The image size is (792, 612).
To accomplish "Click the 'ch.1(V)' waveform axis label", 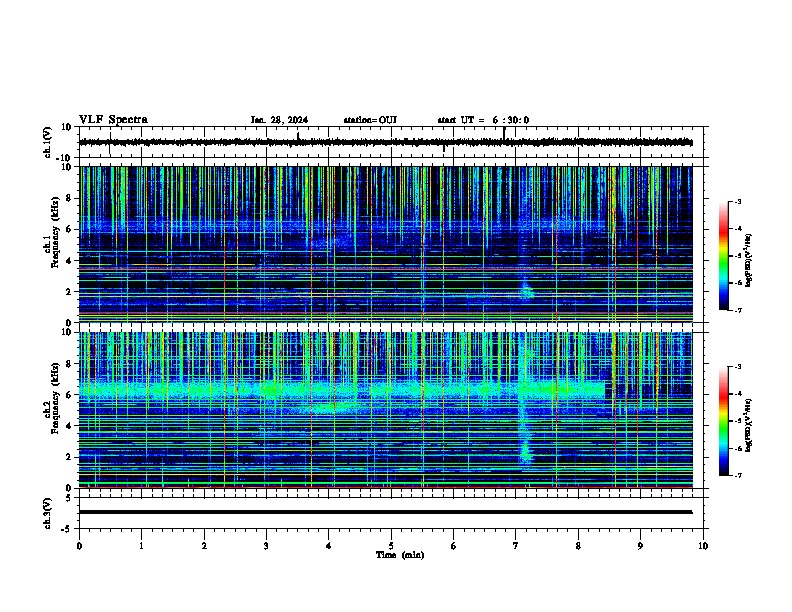I will tap(47, 142).
